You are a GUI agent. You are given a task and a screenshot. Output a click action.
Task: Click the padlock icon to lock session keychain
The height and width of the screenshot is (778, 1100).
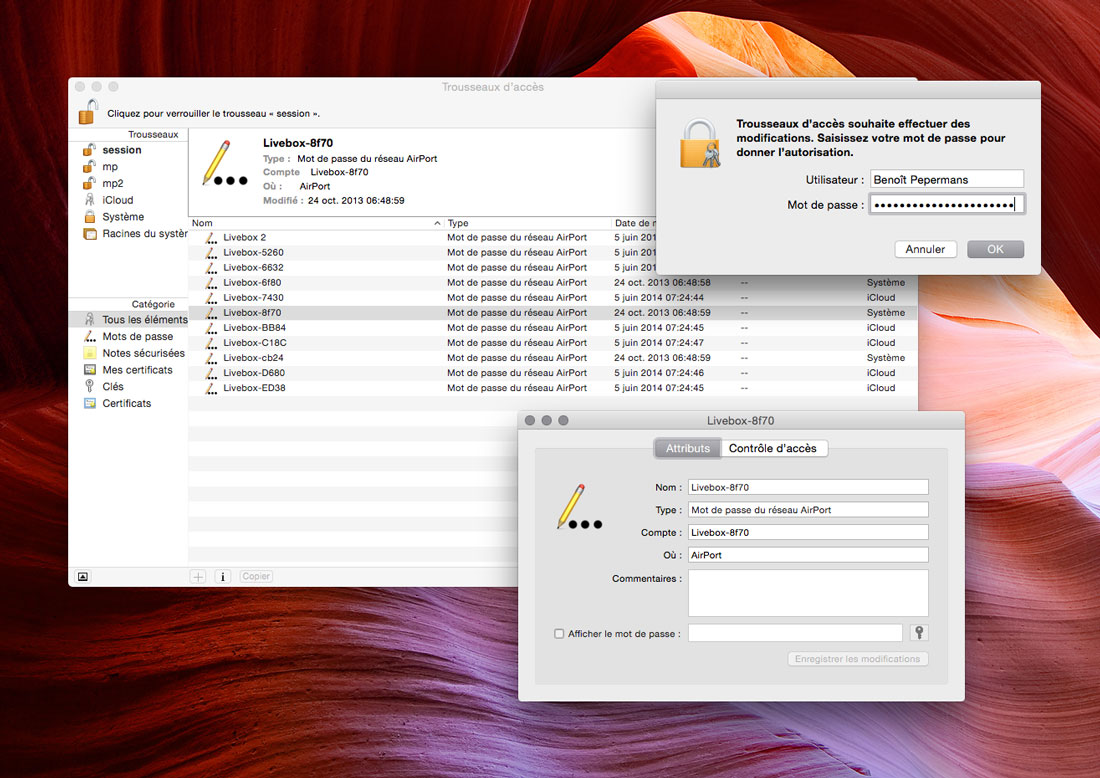[88, 112]
